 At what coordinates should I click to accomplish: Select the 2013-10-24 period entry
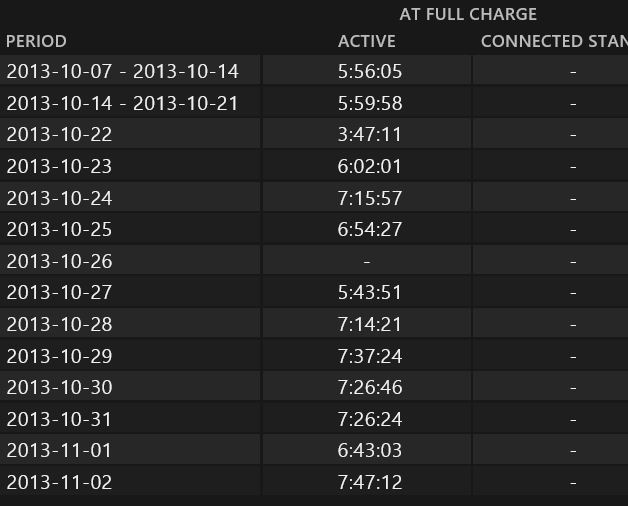pyautogui.click(x=60, y=198)
